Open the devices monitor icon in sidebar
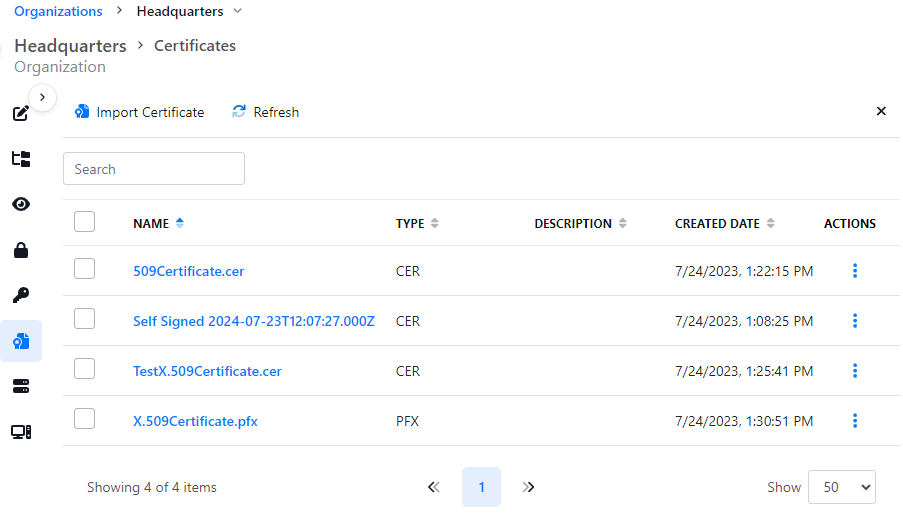Viewport: 903px width, 528px height. coord(20,432)
